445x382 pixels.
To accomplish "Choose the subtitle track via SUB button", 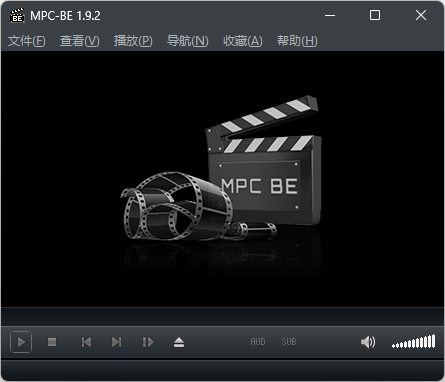I will coord(289,342).
